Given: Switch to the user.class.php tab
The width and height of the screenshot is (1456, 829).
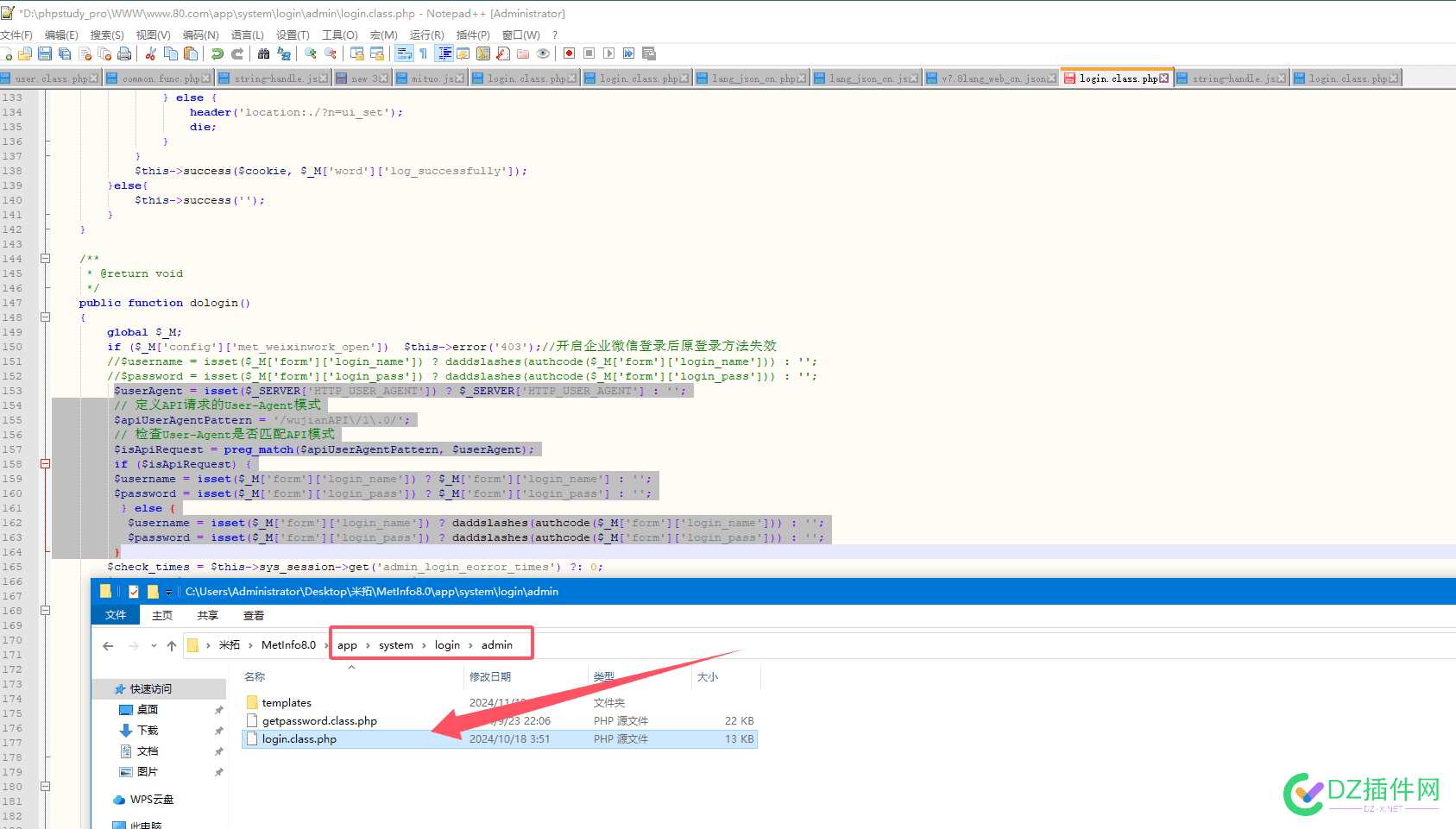Looking at the screenshot, I should pos(50,79).
